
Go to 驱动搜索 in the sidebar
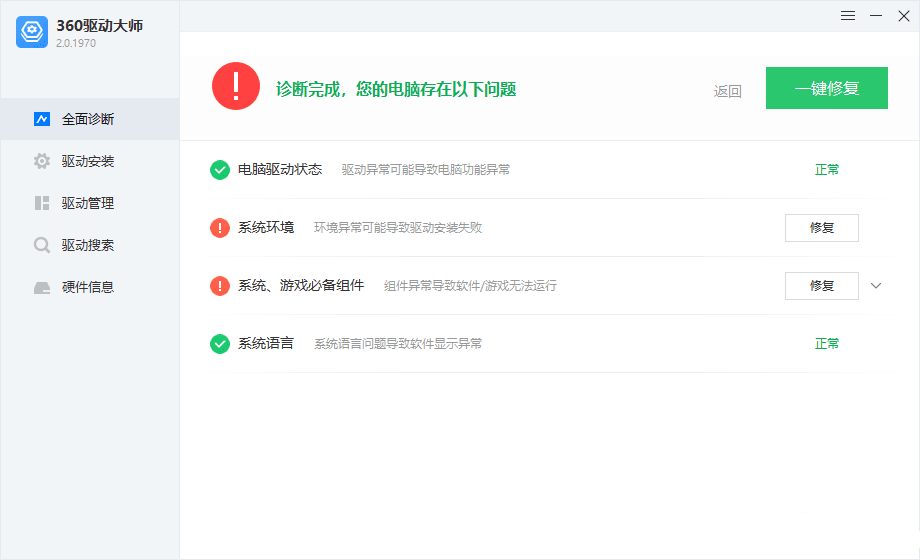(90, 245)
